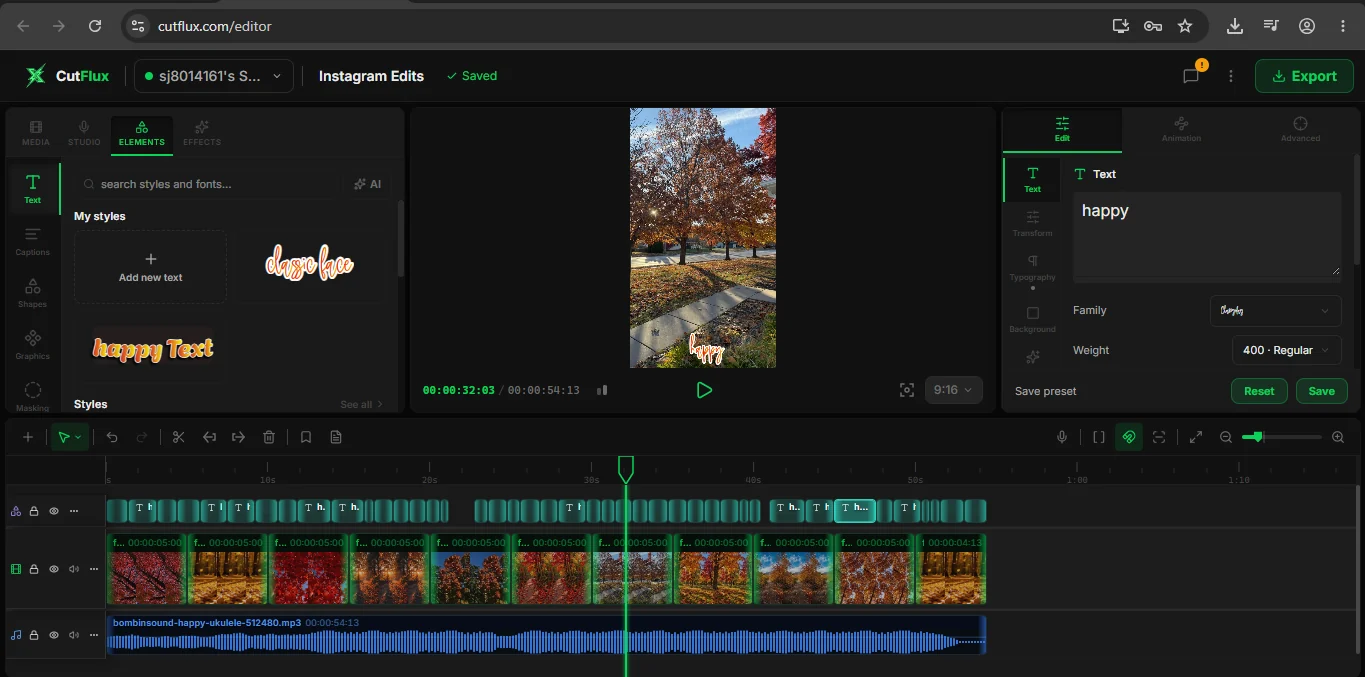The width and height of the screenshot is (1365, 677).
Task: Generate text styles with the AI button
Action: (367, 184)
